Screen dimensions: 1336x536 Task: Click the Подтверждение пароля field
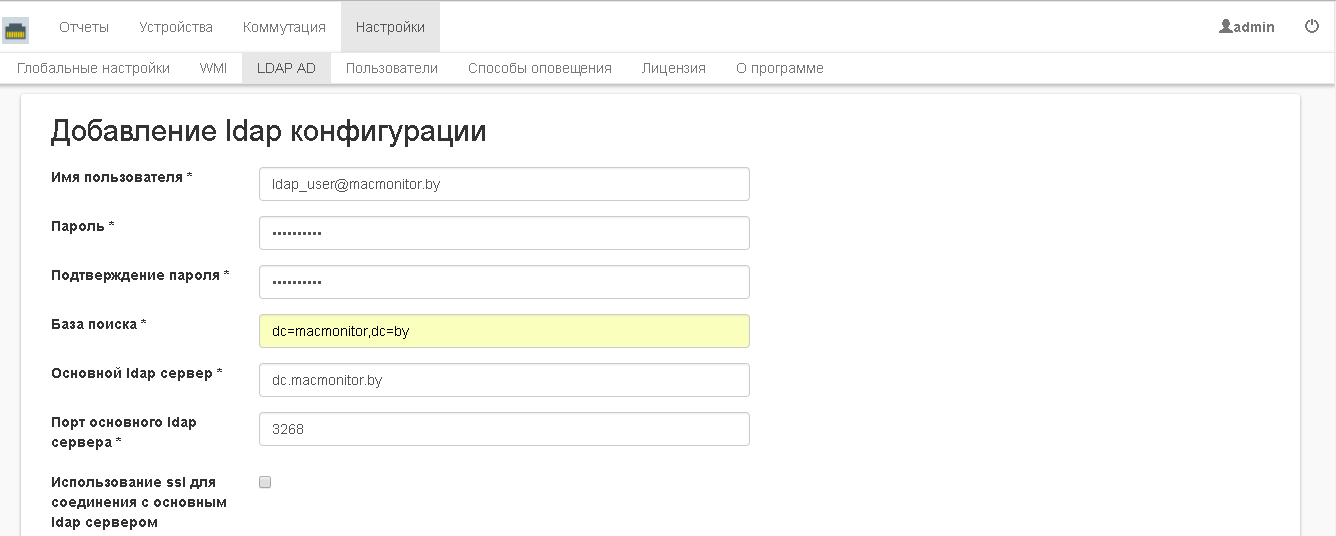(504, 282)
